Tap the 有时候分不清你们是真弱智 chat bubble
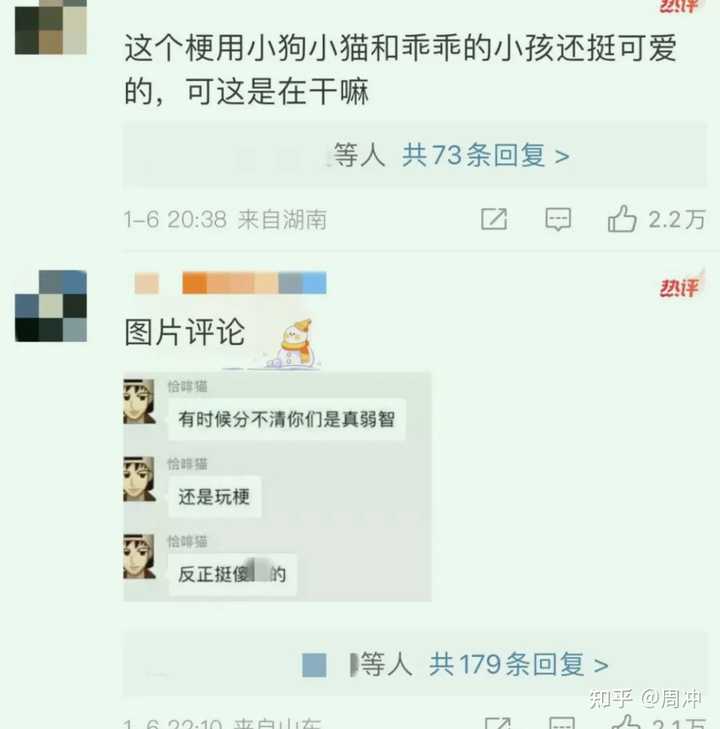Screen dimensions: 720x729 click(287, 419)
